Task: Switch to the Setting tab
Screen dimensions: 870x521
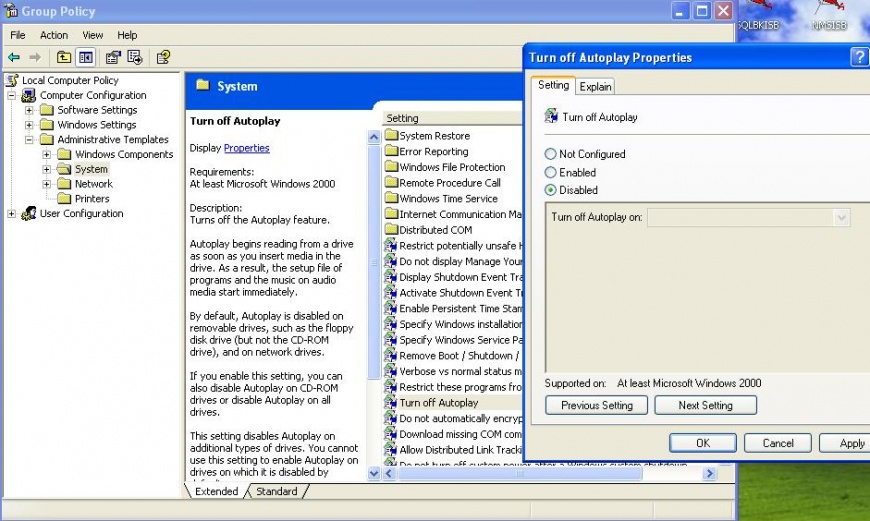Action: (x=553, y=85)
